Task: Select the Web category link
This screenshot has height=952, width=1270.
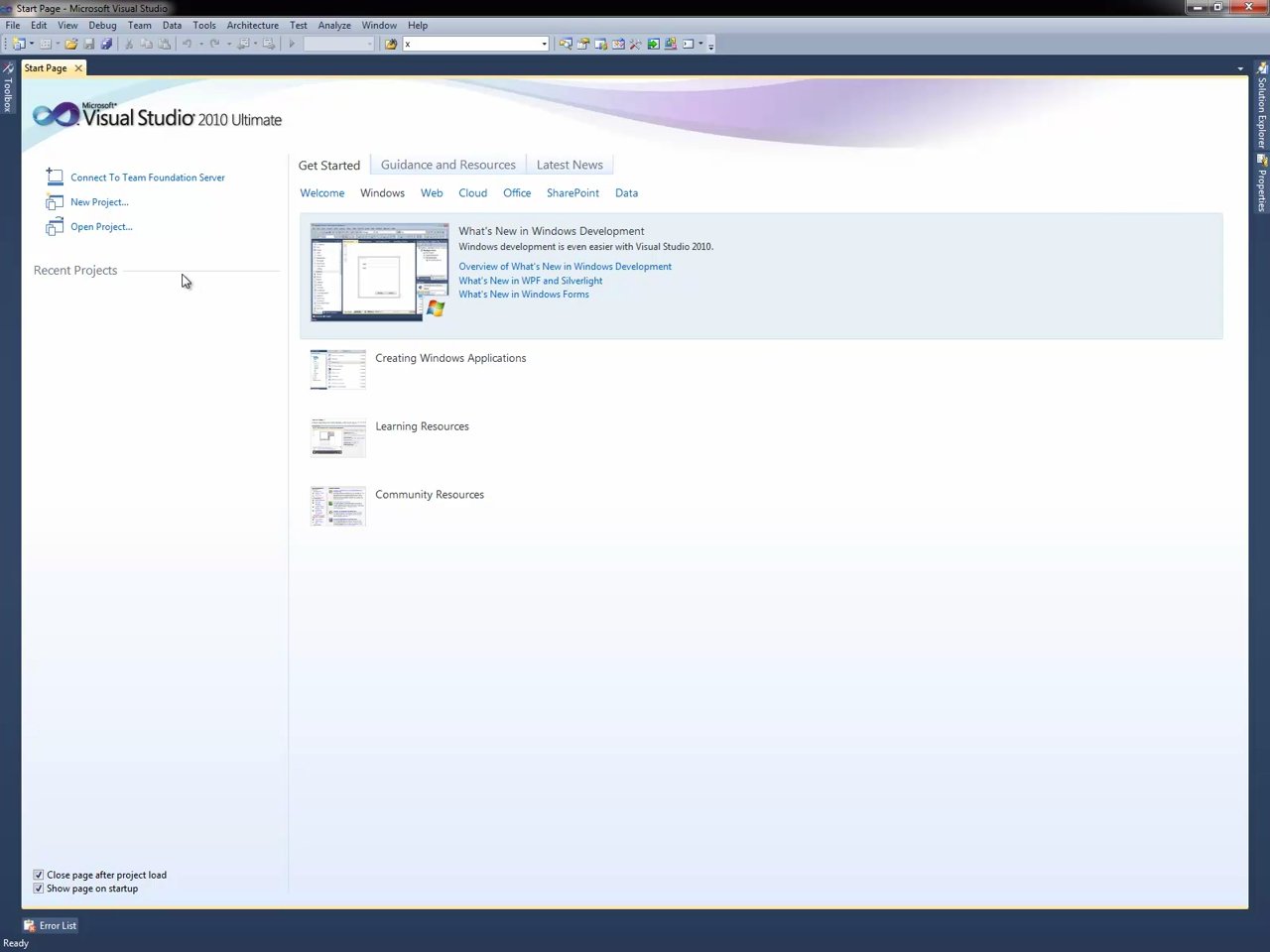Action: coord(432,193)
